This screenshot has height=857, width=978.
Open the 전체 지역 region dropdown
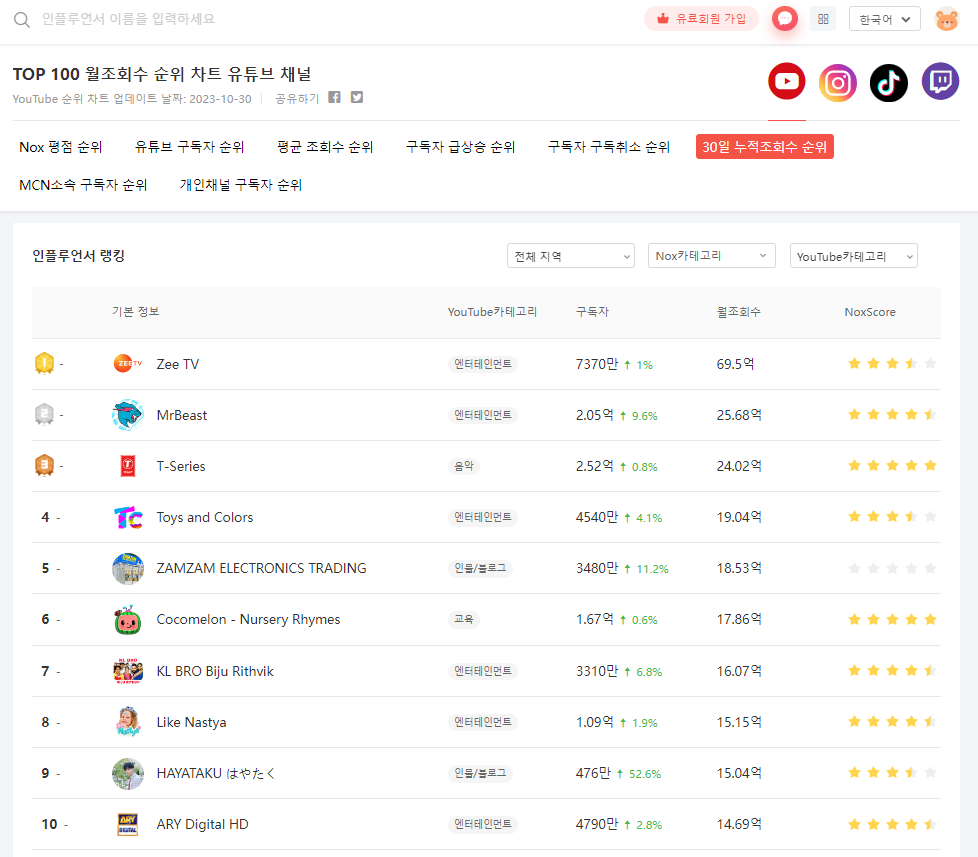tap(571, 256)
